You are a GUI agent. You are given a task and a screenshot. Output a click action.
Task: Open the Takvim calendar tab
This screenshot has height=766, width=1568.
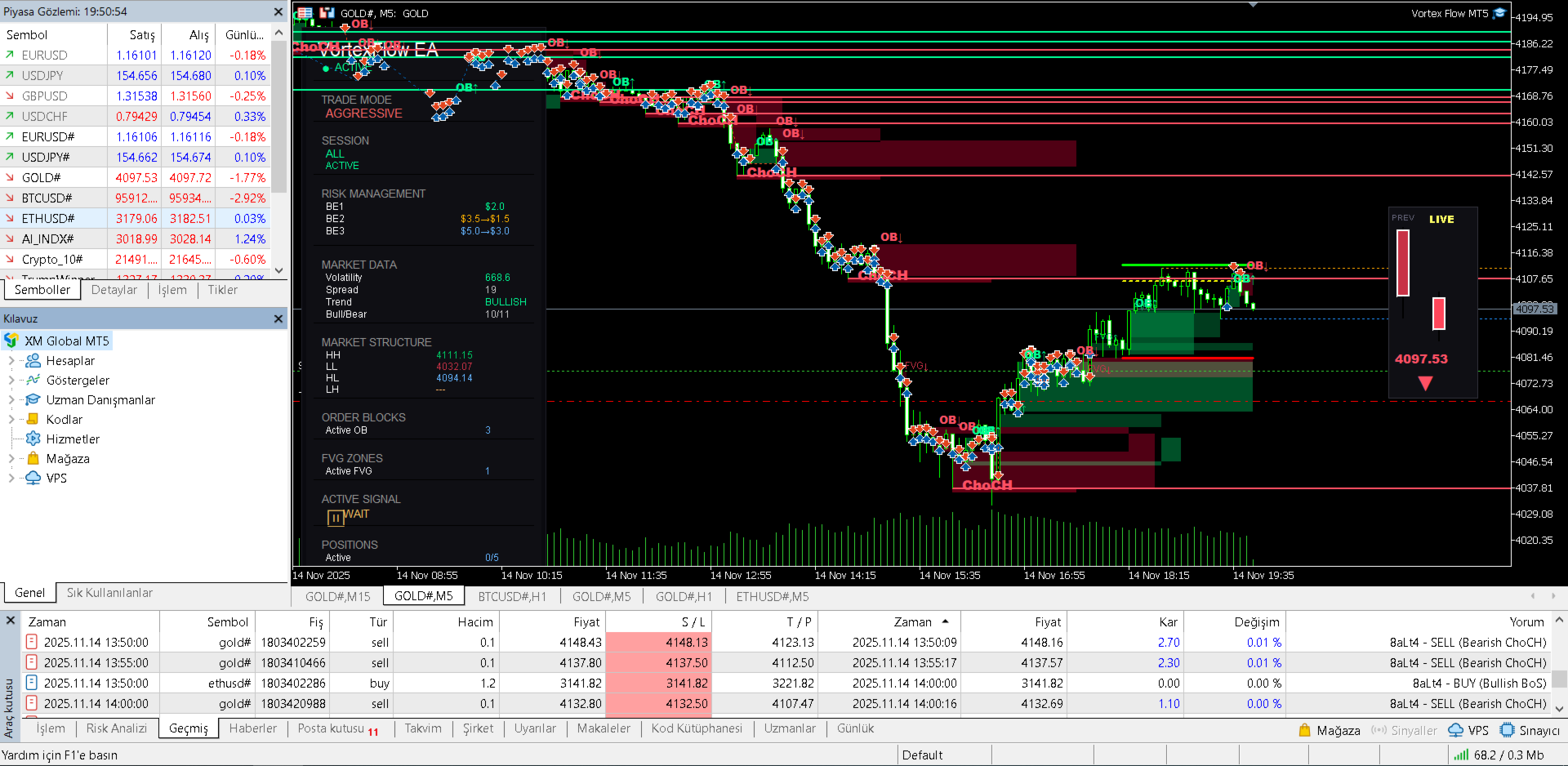(423, 728)
